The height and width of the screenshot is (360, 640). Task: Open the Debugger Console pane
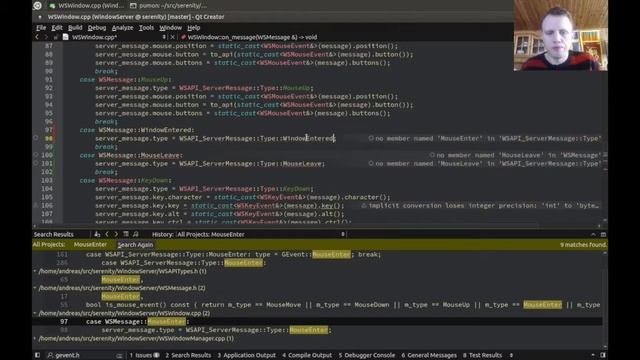pyautogui.click(x=367, y=355)
